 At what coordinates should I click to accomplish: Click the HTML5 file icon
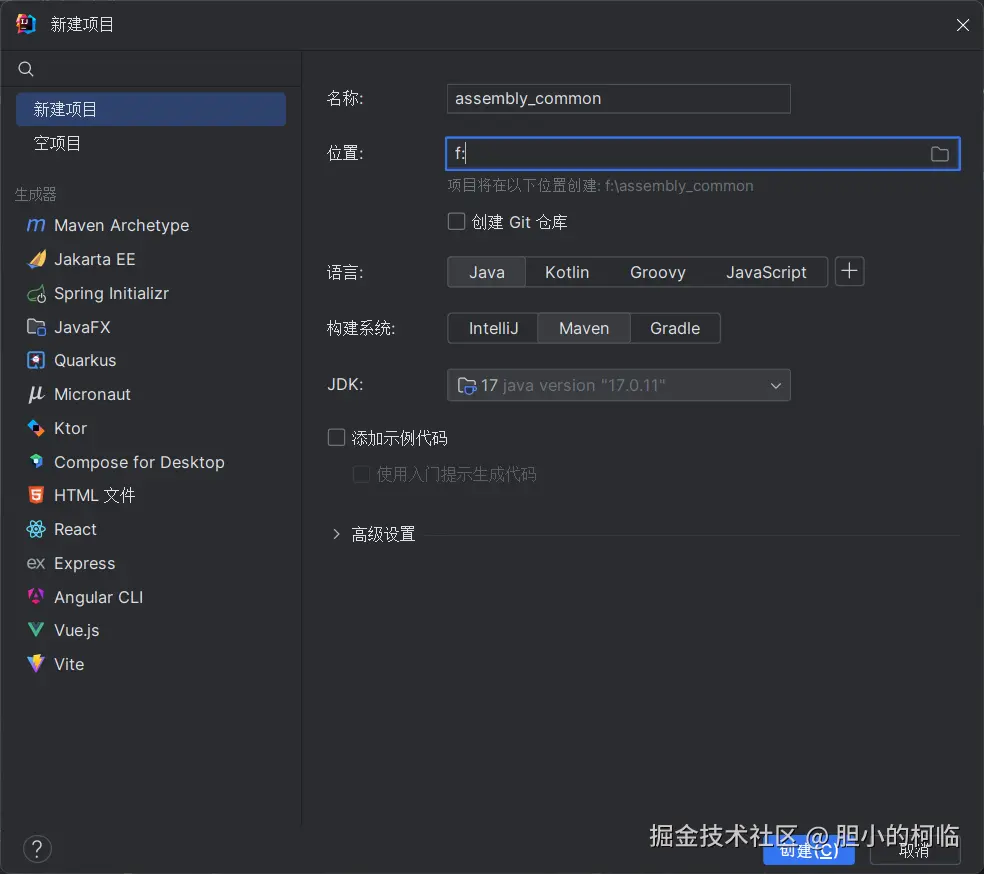click(36, 495)
